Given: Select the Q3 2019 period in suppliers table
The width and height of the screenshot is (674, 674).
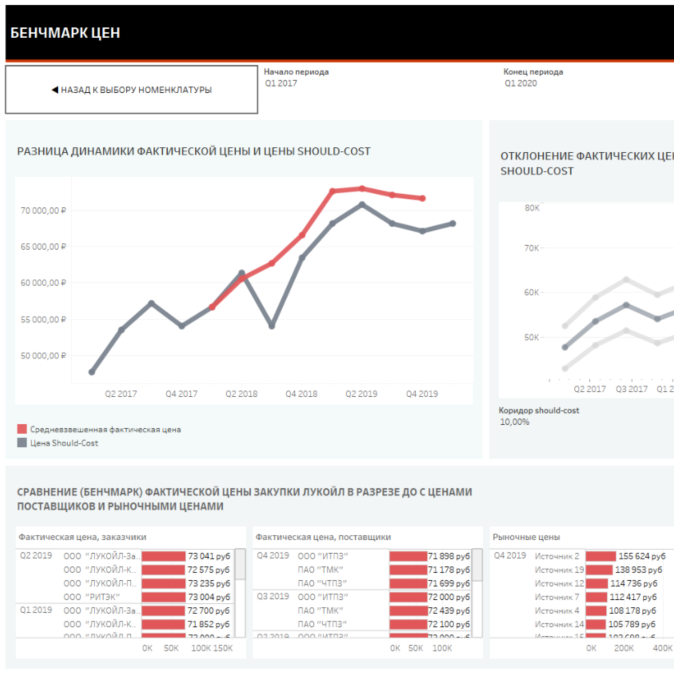Looking at the screenshot, I should 273,596.
